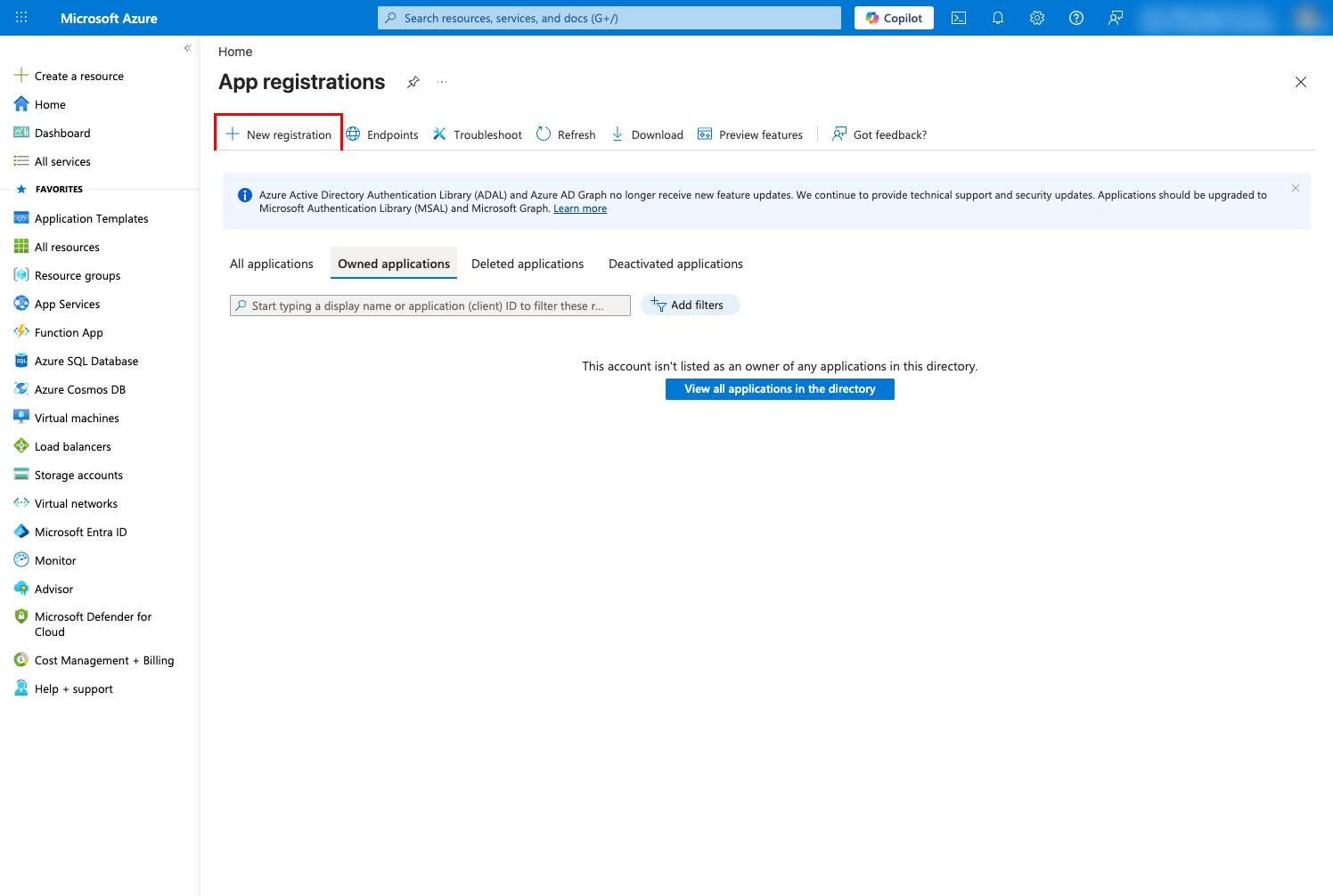
Task: Switch to Deleted applications tab
Action: [x=527, y=264]
